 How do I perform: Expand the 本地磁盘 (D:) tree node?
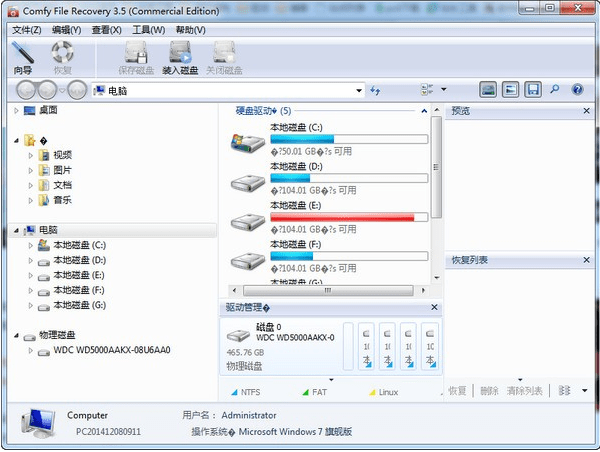30,260
